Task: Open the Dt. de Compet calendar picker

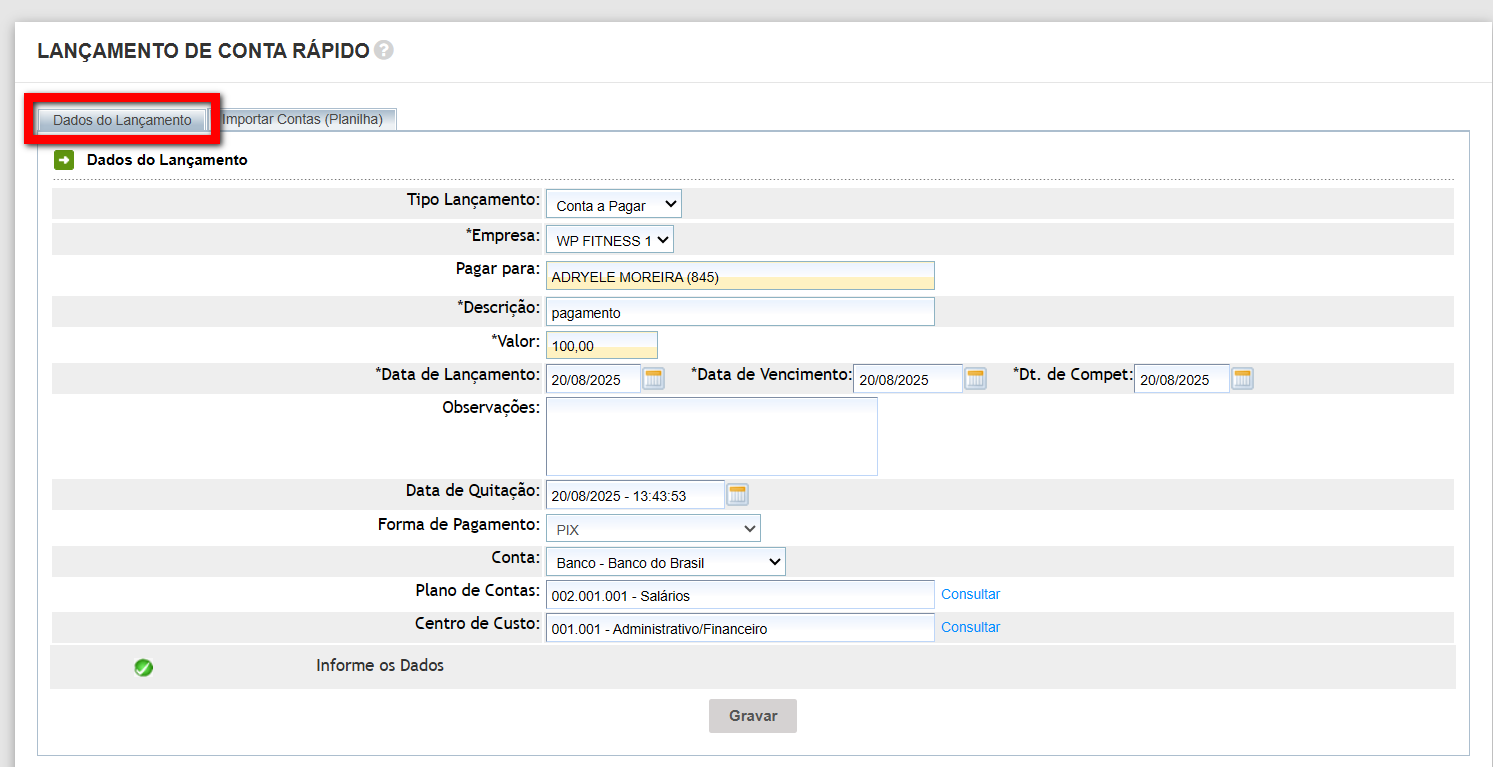Action: coord(1242,378)
